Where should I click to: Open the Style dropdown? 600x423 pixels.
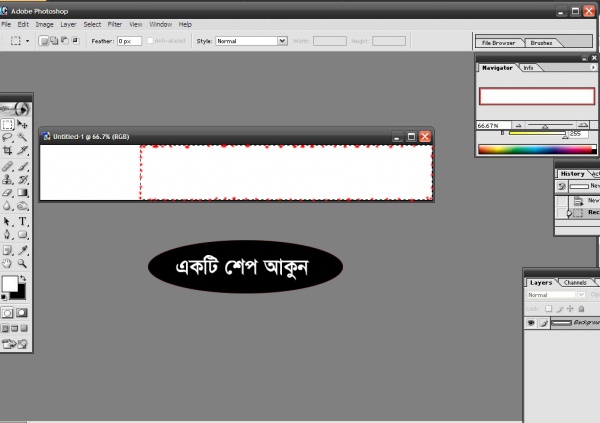(282, 41)
